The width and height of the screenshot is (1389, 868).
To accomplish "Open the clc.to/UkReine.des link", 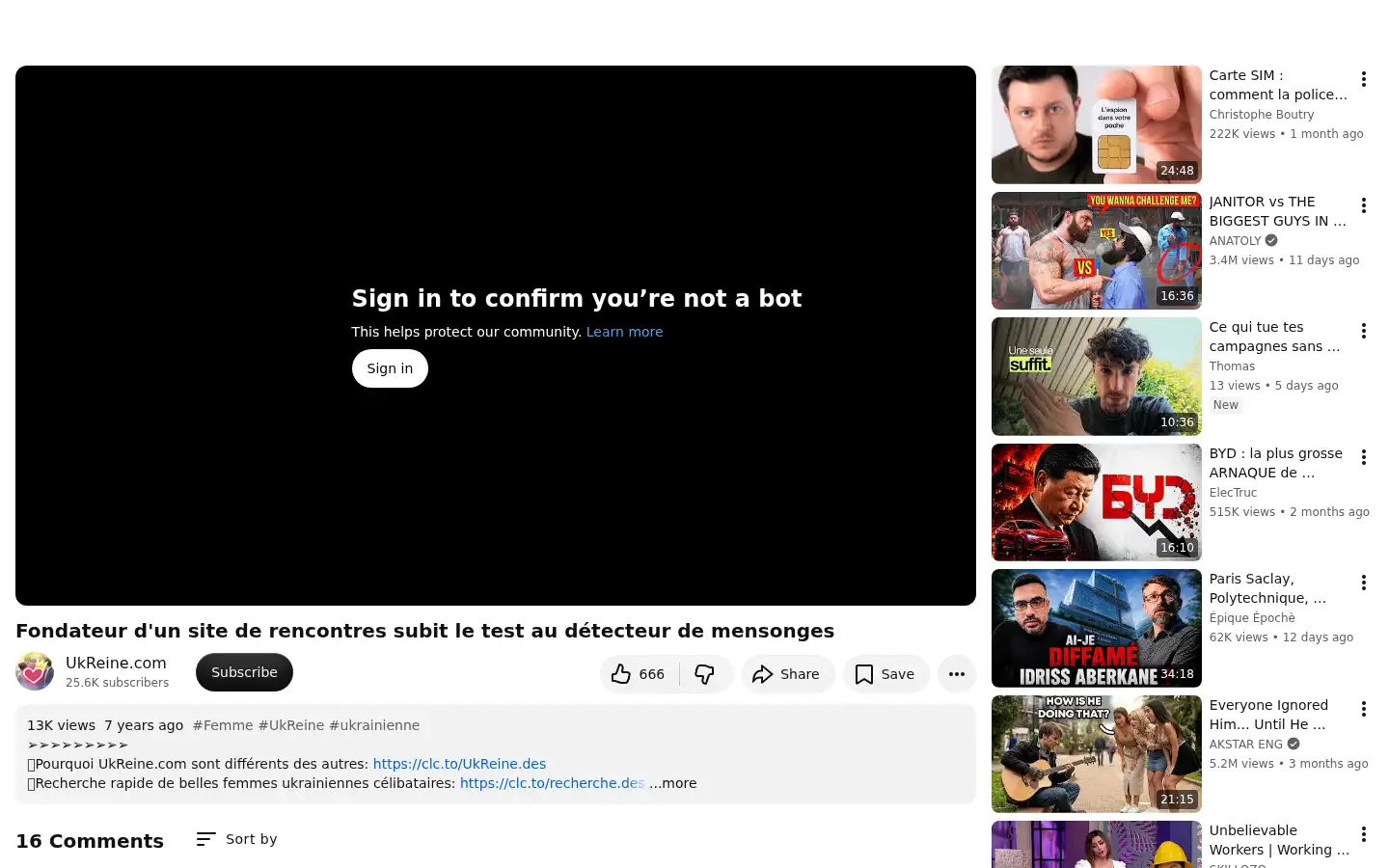I will point(459,764).
